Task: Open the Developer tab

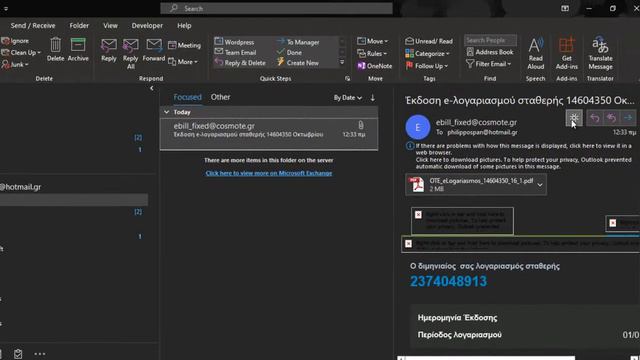Action: [x=147, y=25]
